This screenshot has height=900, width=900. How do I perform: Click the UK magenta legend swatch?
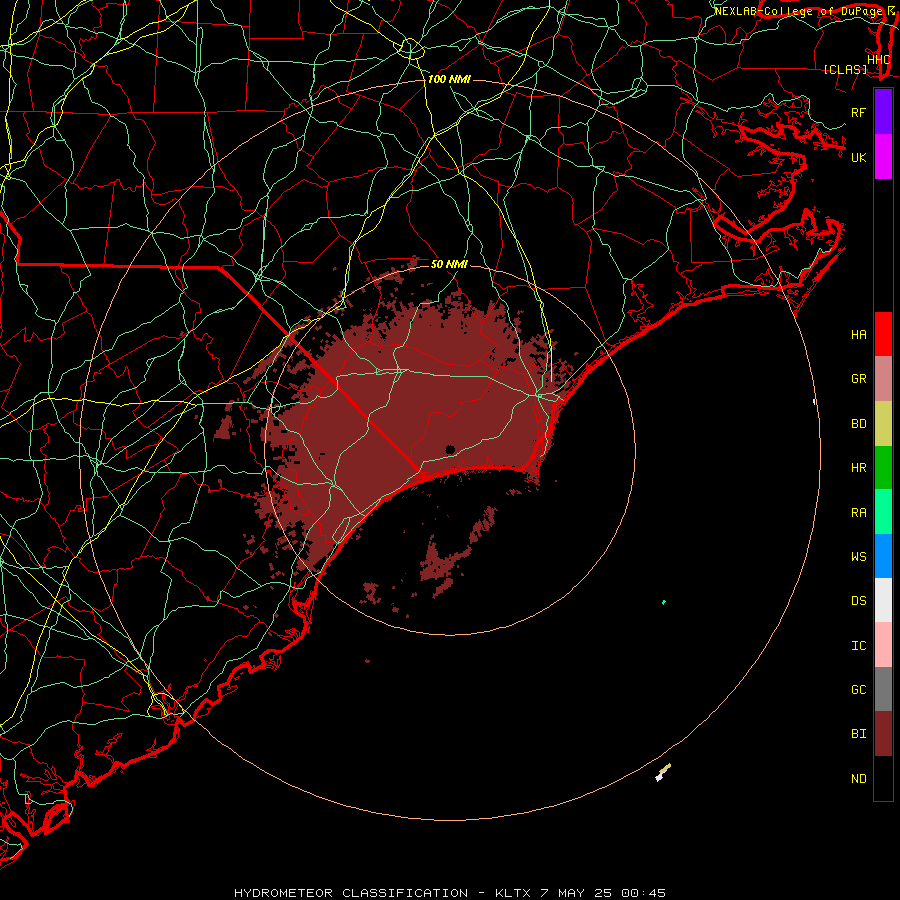tap(883, 157)
